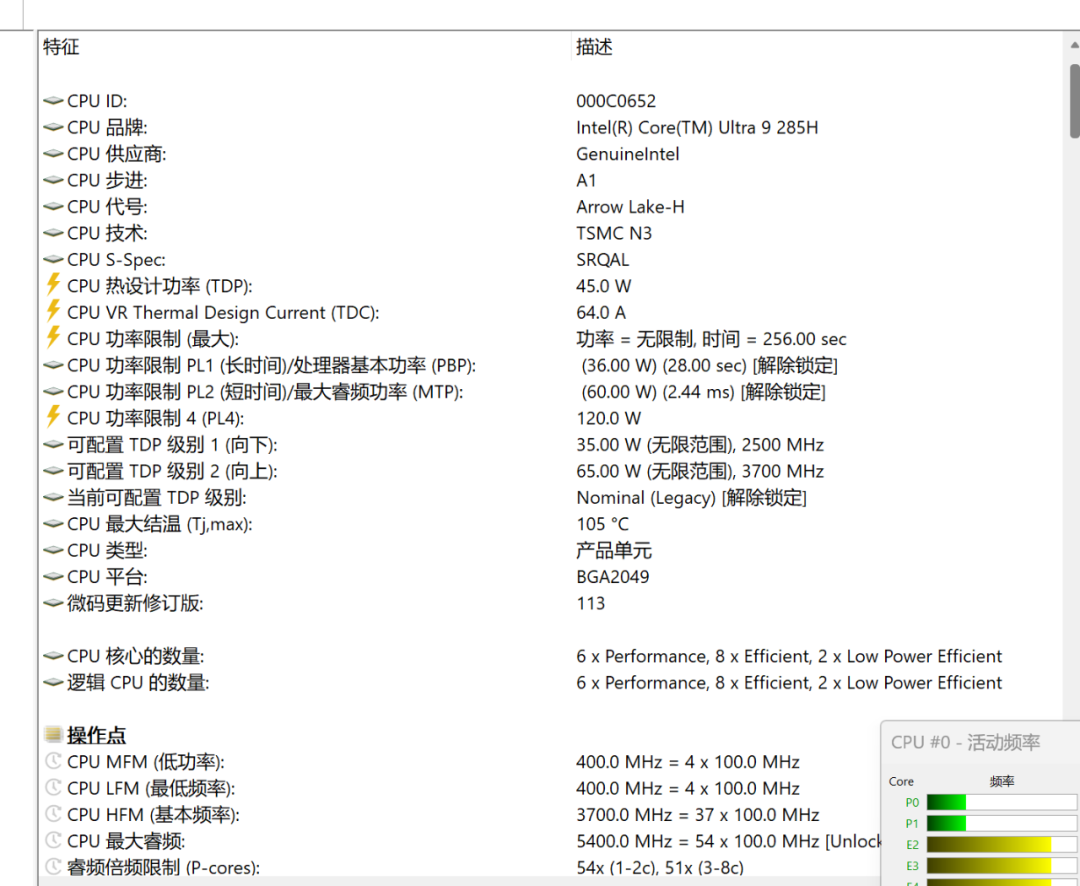
Task: Select the 'TSMC N3' technology value
Action: tap(614, 234)
